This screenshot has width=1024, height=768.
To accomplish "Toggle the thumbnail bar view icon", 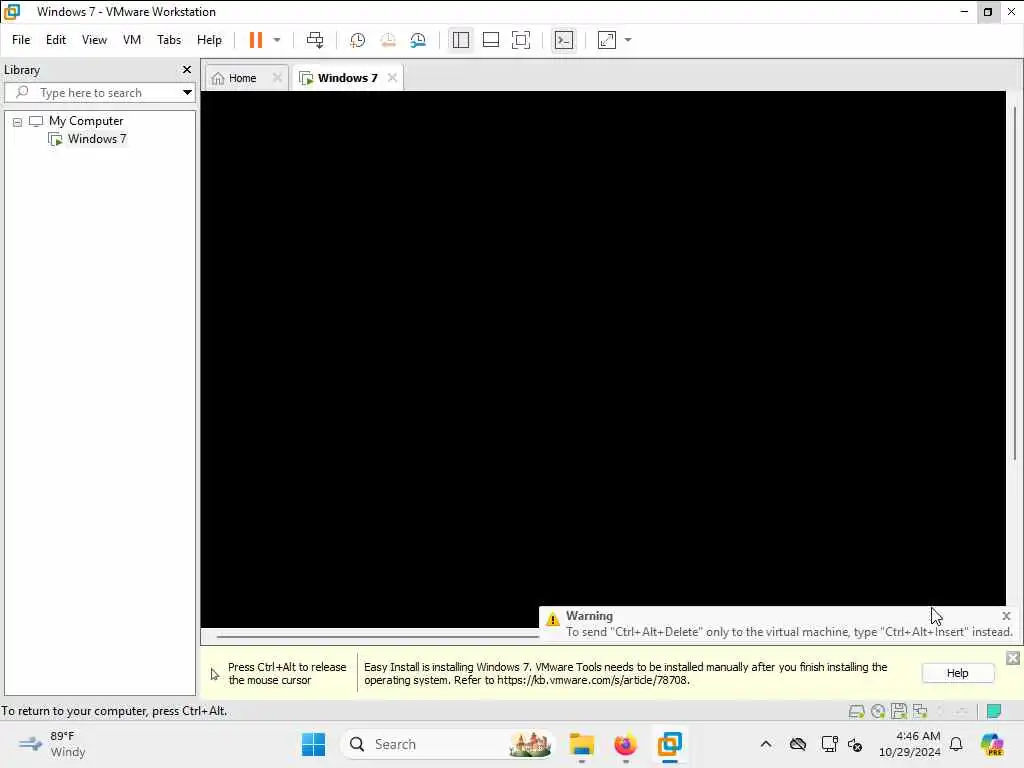I will 490,40.
